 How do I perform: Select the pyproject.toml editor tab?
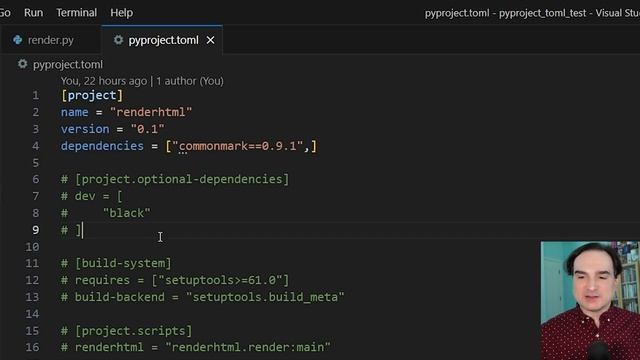[163, 40]
